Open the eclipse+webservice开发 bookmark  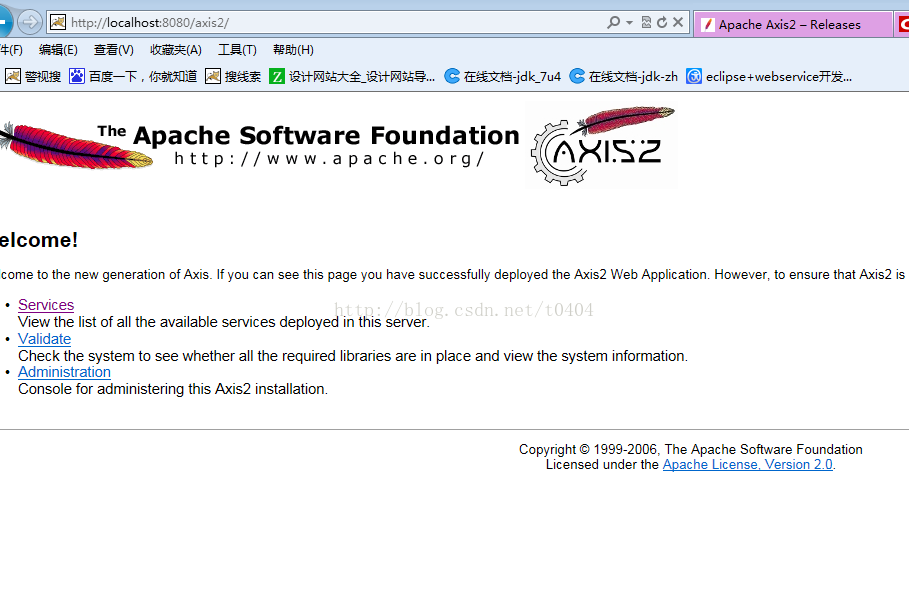coord(769,76)
